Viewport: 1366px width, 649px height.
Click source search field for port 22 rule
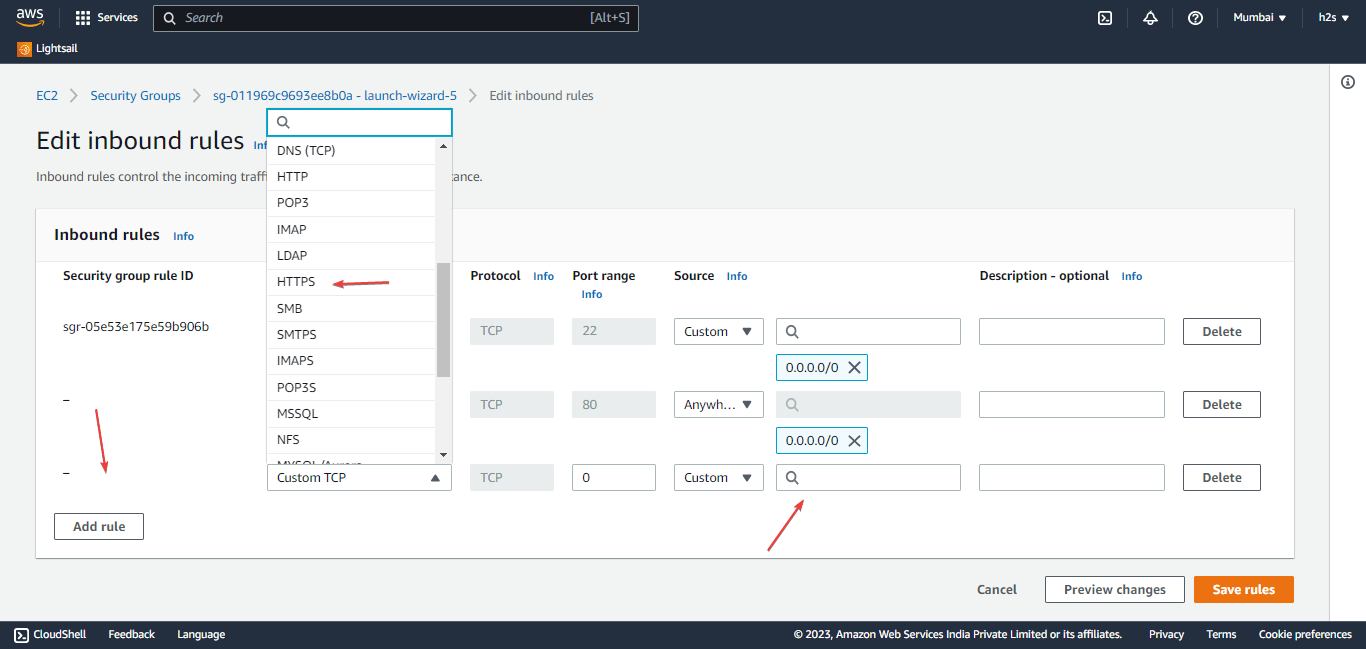(x=868, y=332)
